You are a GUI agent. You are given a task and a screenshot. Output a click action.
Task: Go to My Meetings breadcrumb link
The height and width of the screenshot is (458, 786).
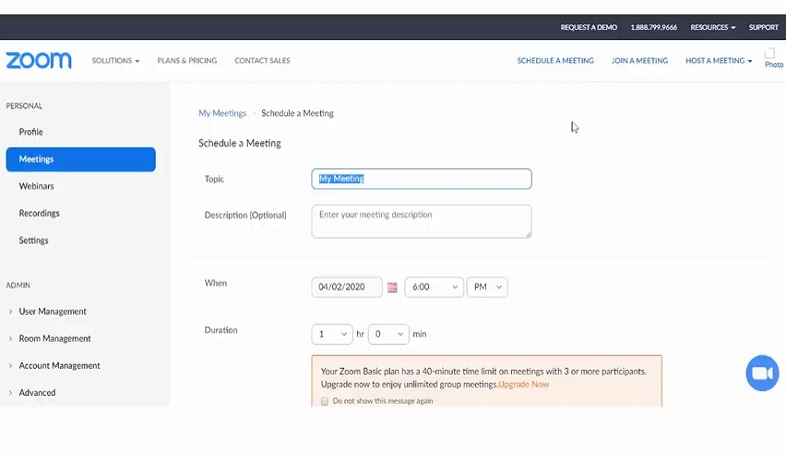tap(222, 113)
